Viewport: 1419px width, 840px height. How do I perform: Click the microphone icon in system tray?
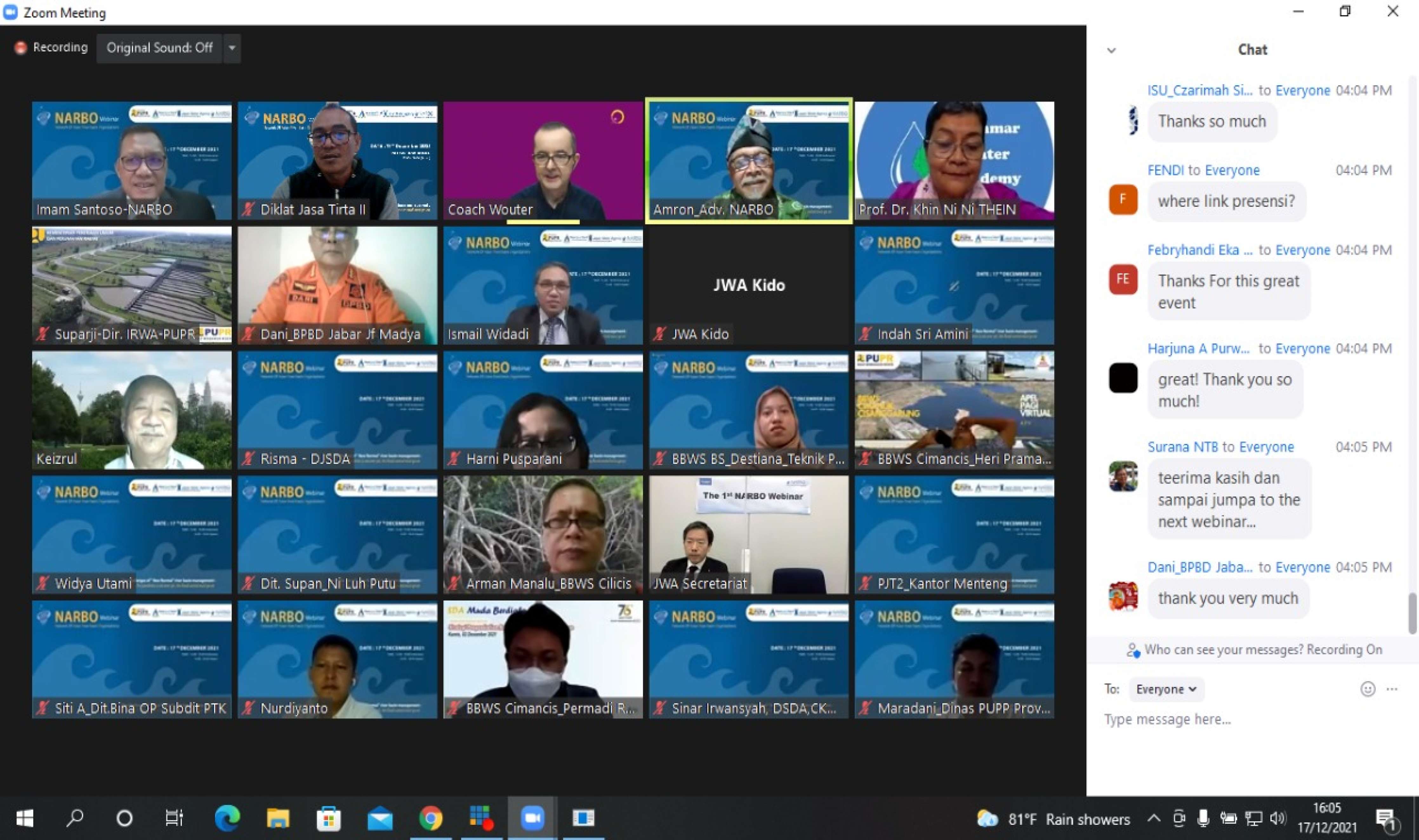[x=1203, y=818]
